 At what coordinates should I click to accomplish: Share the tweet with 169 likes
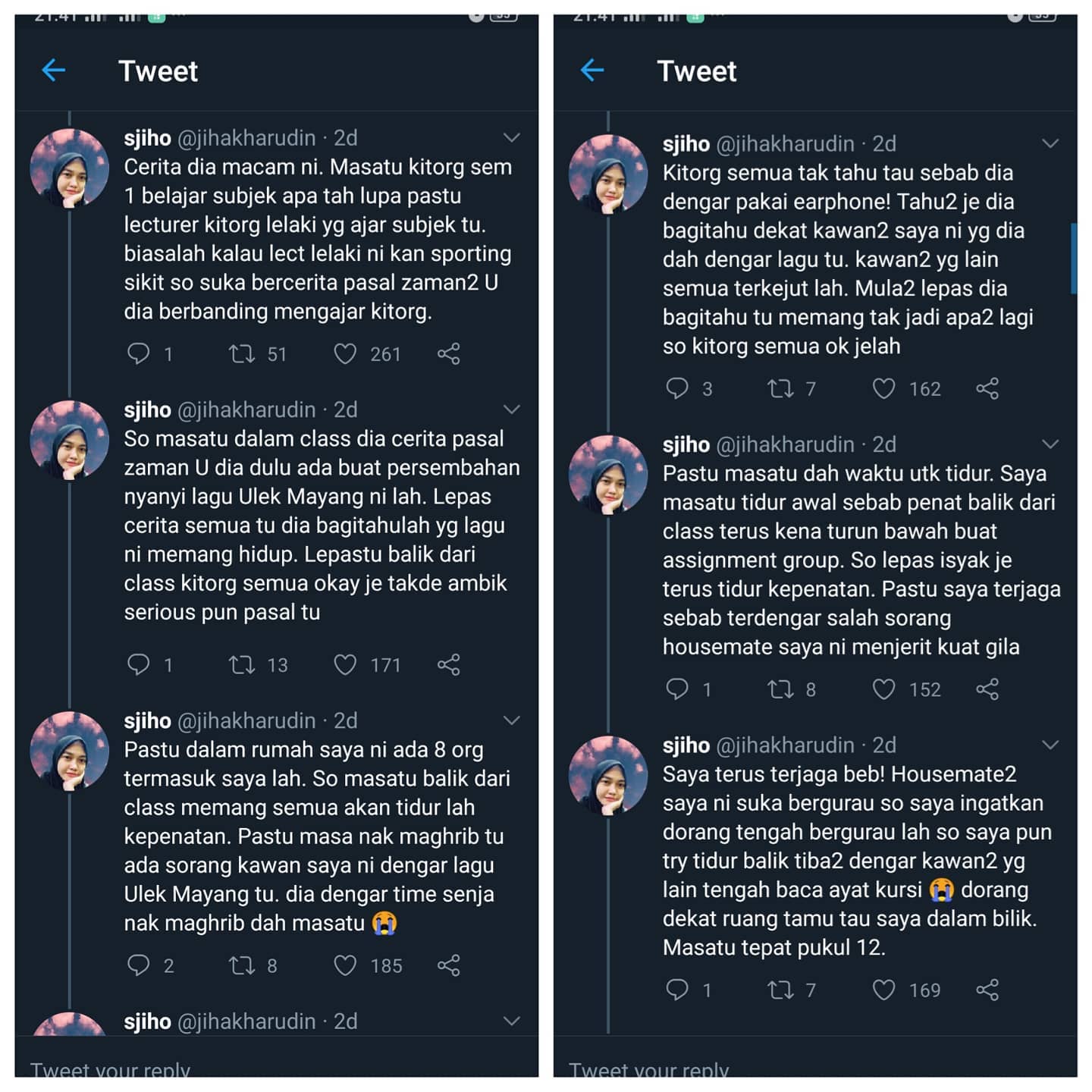tap(987, 990)
